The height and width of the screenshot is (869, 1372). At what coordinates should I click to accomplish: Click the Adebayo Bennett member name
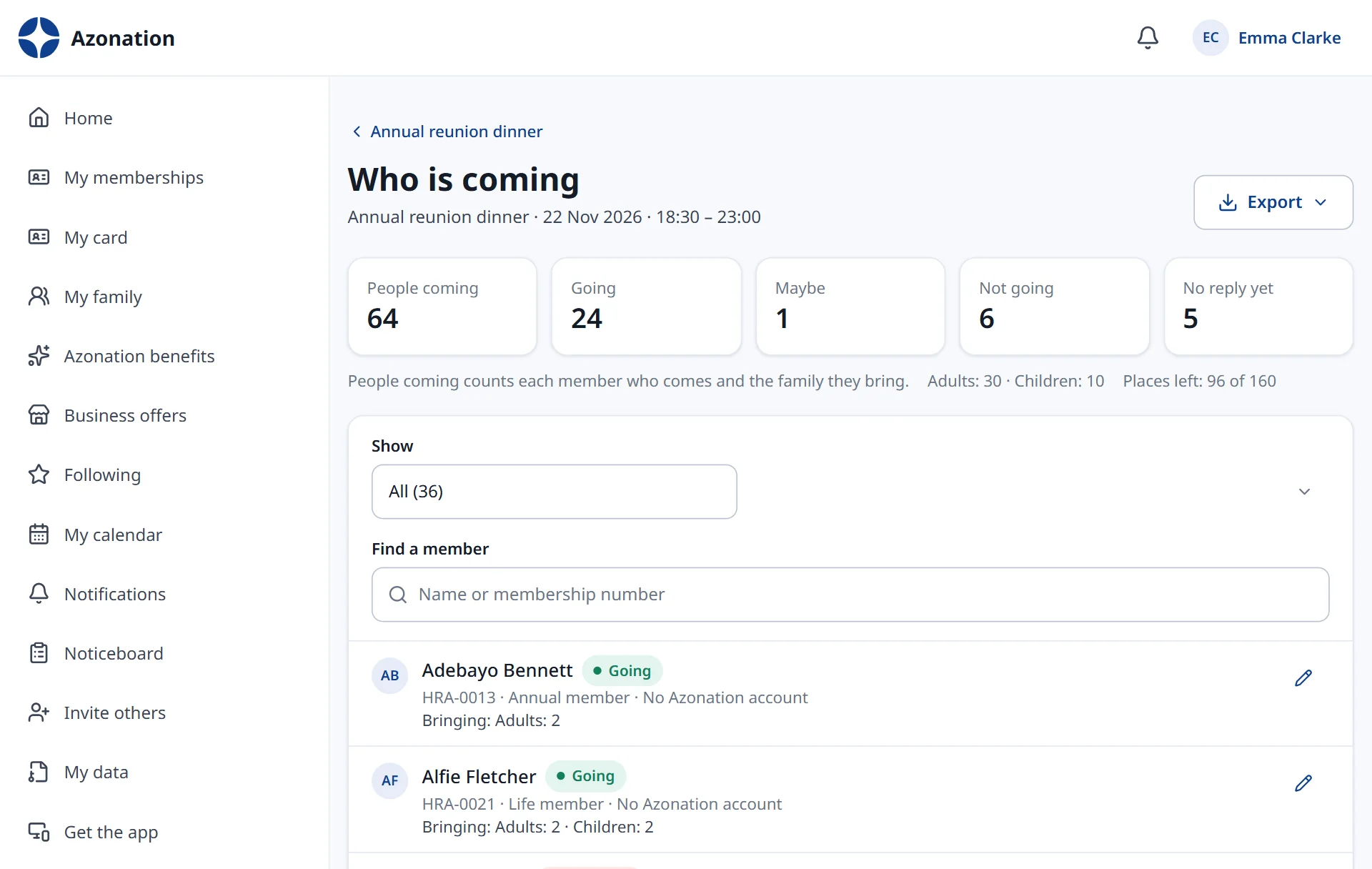497,670
